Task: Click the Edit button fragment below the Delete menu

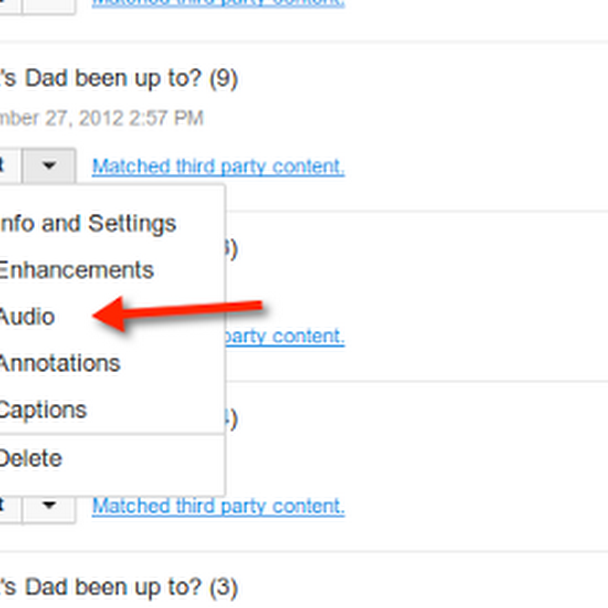Action: (x=10, y=506)
